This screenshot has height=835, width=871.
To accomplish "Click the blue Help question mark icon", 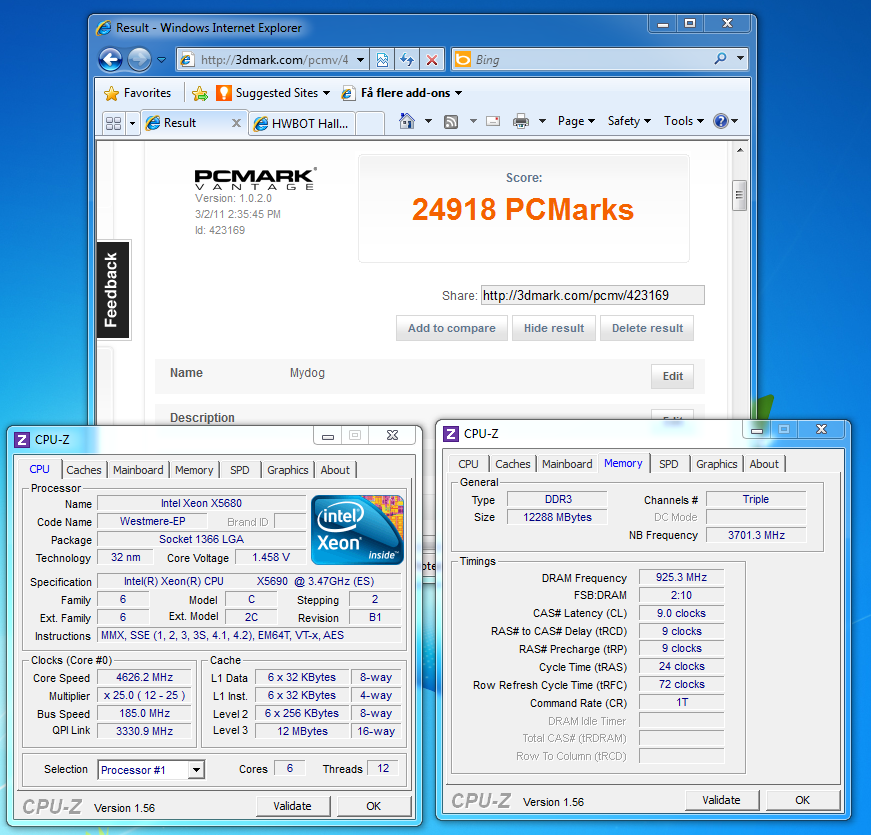I will click(720, 121).
